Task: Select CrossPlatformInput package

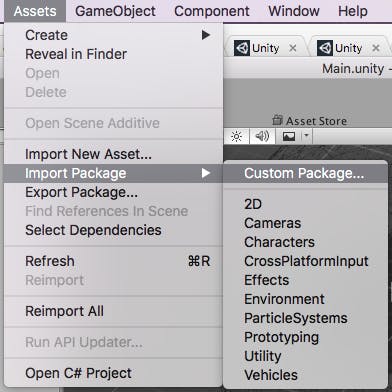Action: point(305,261)
